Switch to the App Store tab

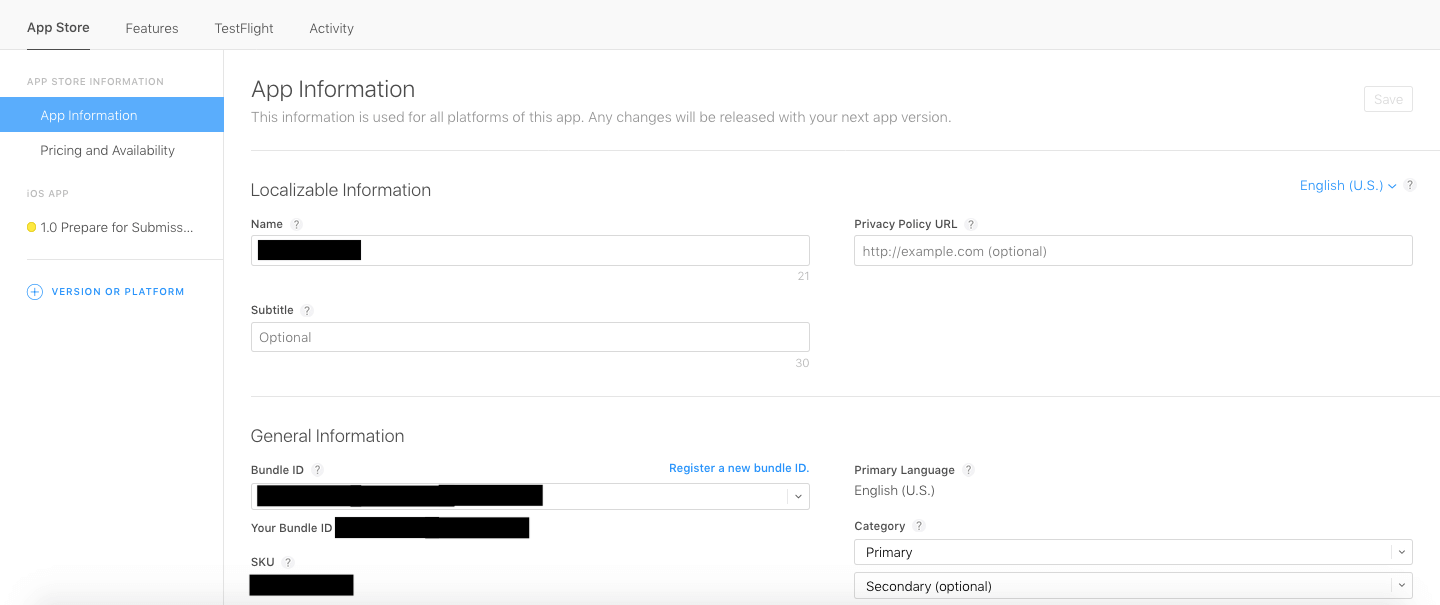point(58,27)
